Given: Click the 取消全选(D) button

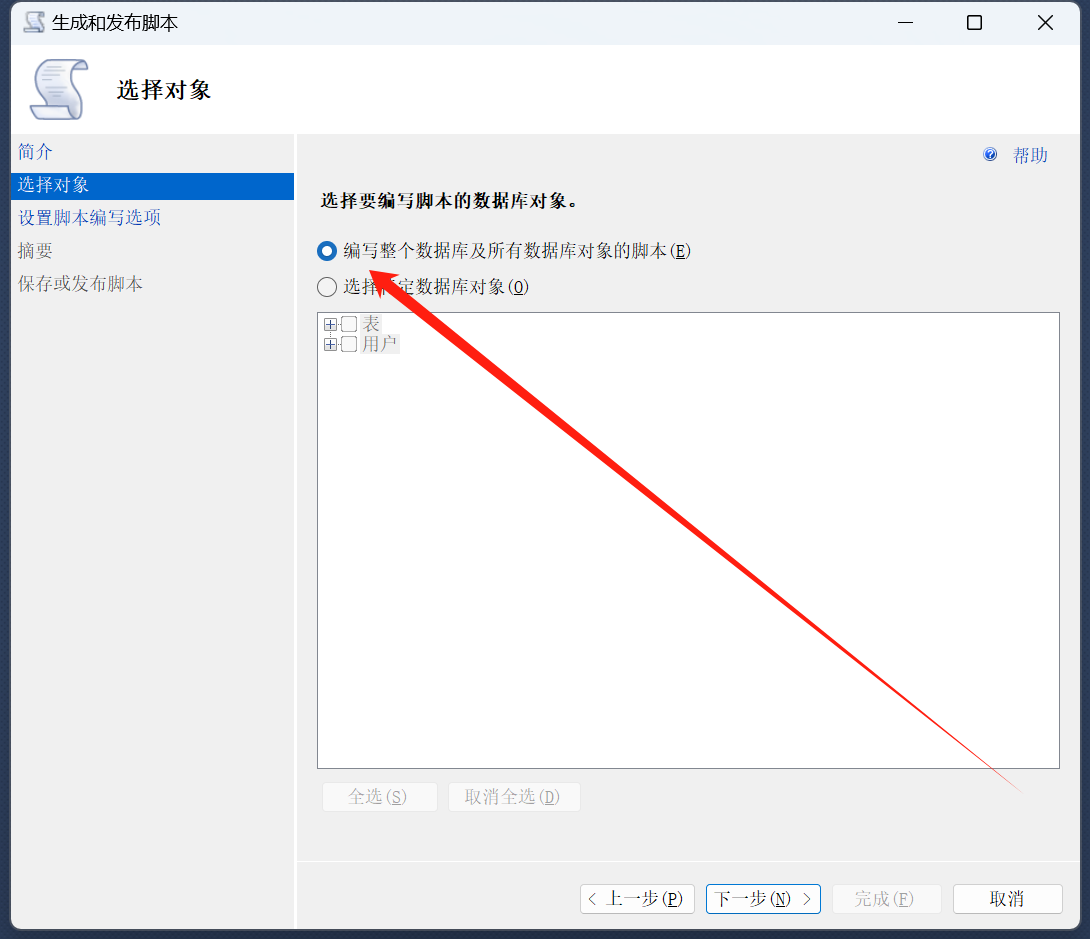Looking at the screenshot, I should [x=514, y=797].
